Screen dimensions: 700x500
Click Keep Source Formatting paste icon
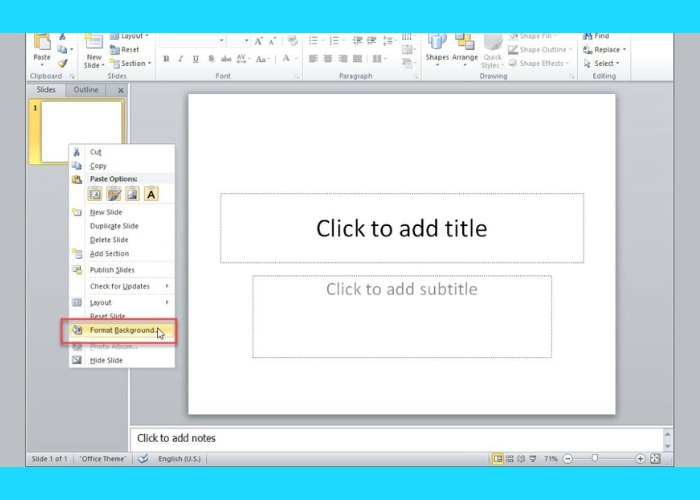114,194
